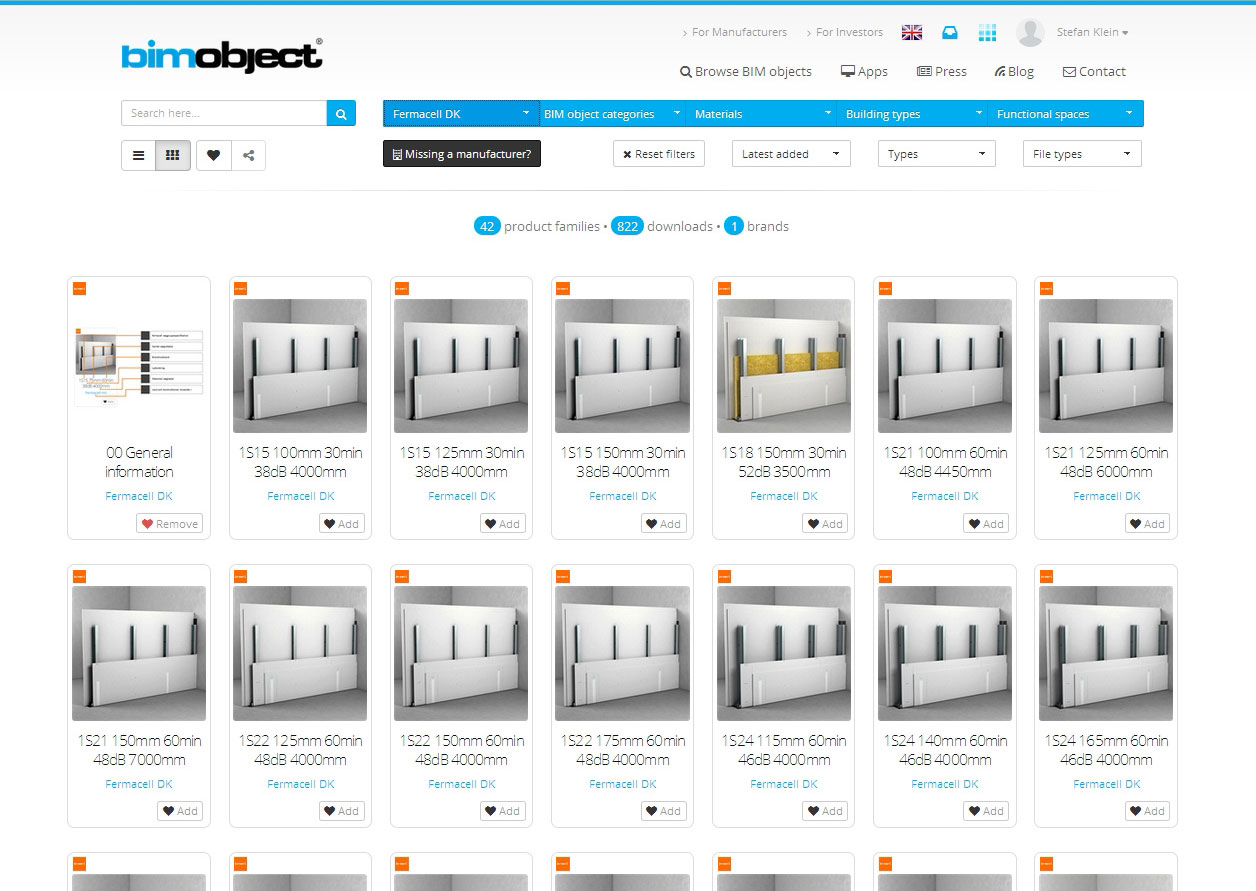Open the Blog menu item

pyautogui.click(x=1014, y=72)
